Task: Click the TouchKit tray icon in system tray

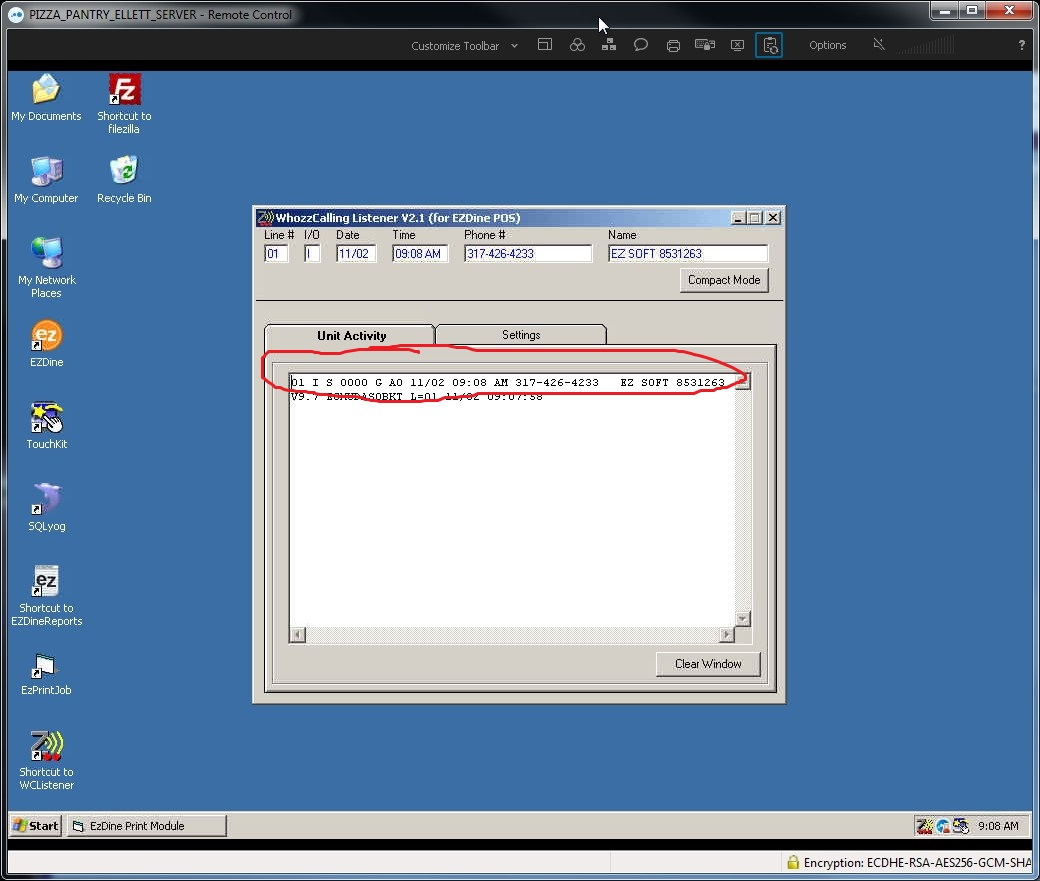Action: pos(960,826)
